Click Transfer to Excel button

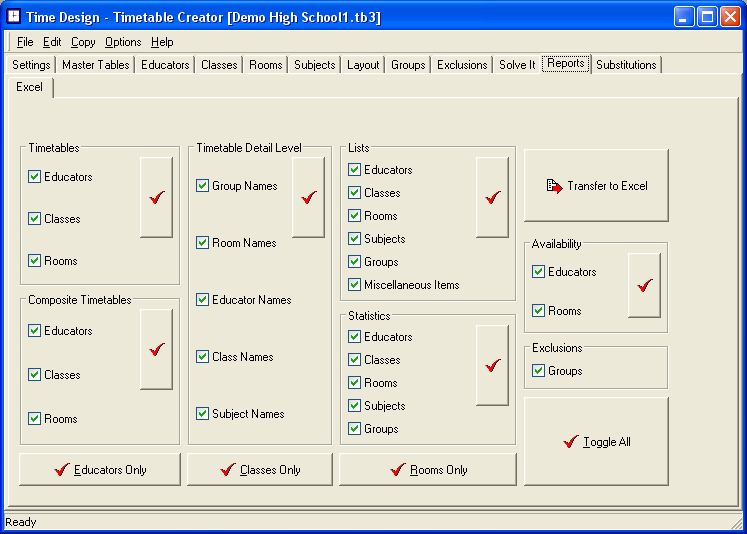coord(596,186)
